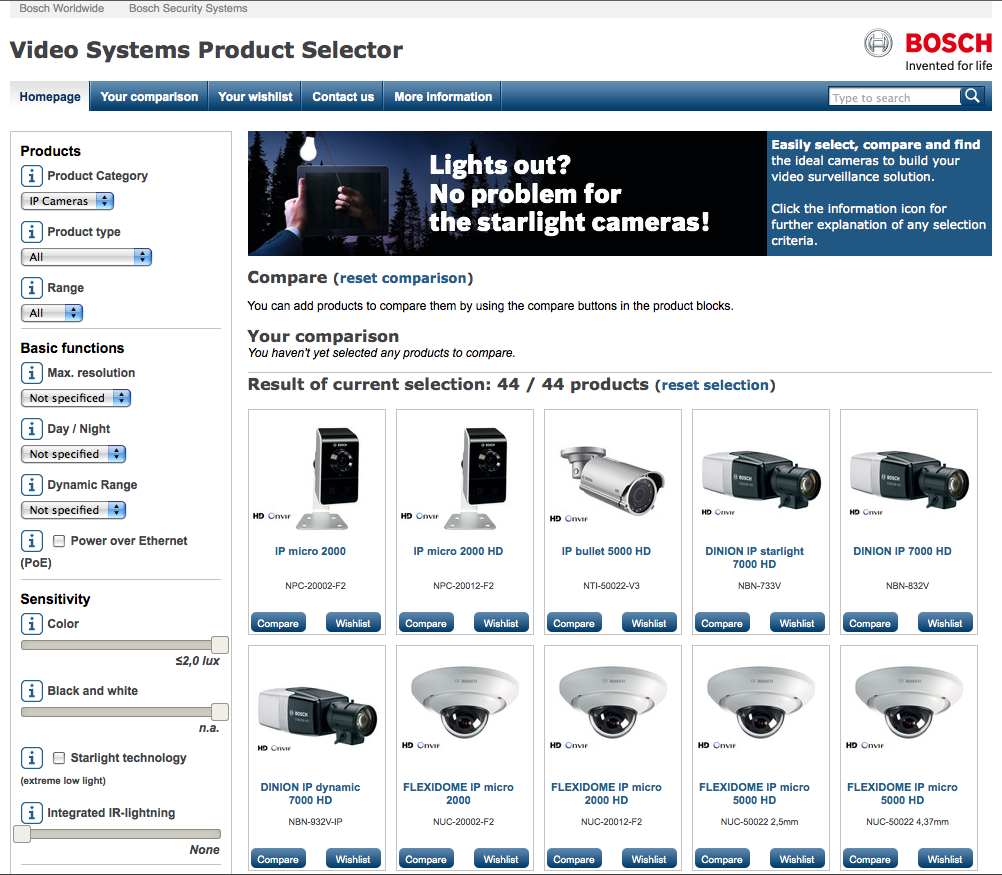Click the Black and white slider handle
The image size is (1002, 875).
(220, 712)
